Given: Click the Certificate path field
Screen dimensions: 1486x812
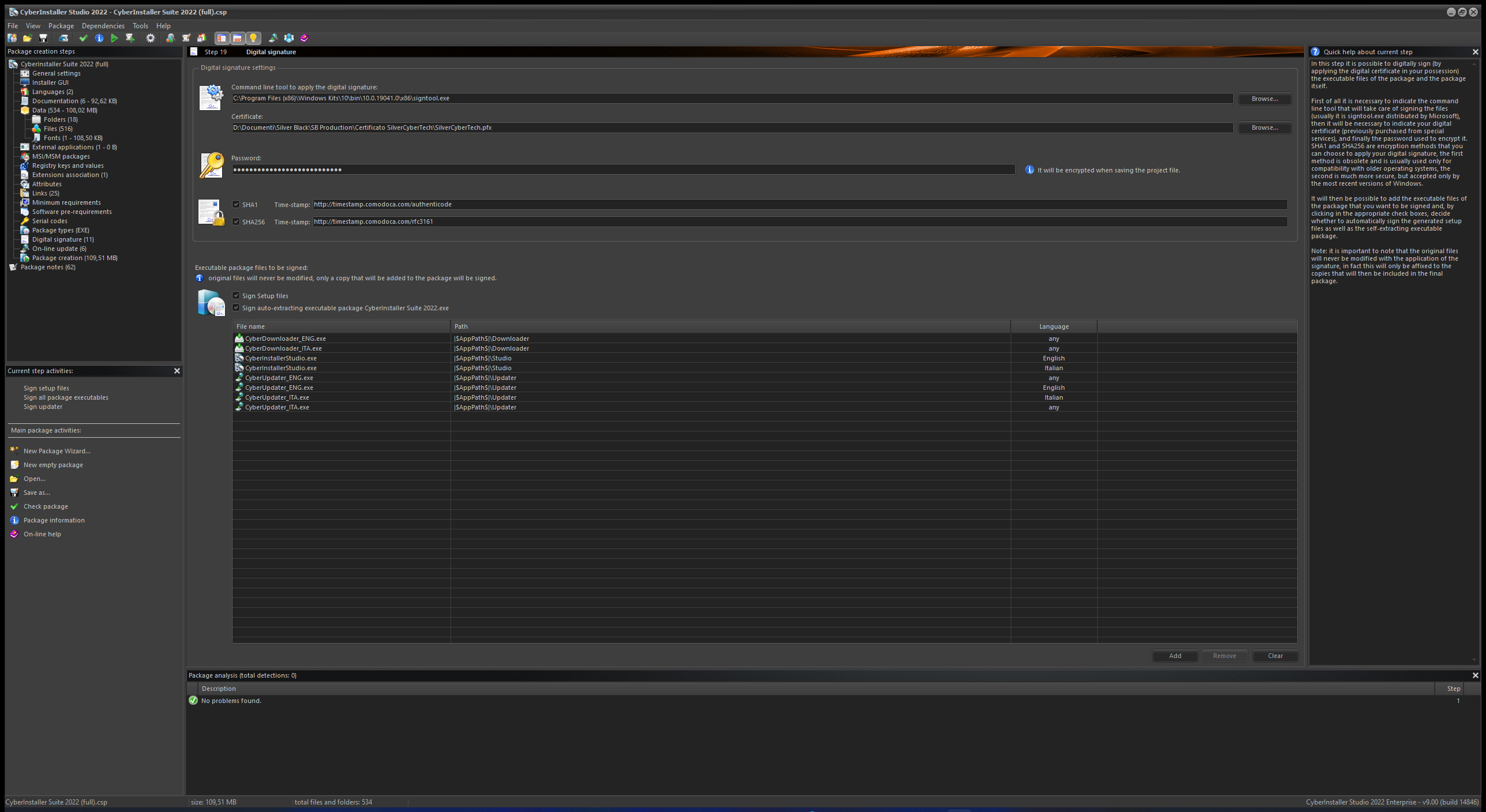Looking at the screenshot, I should pos(732,127).
